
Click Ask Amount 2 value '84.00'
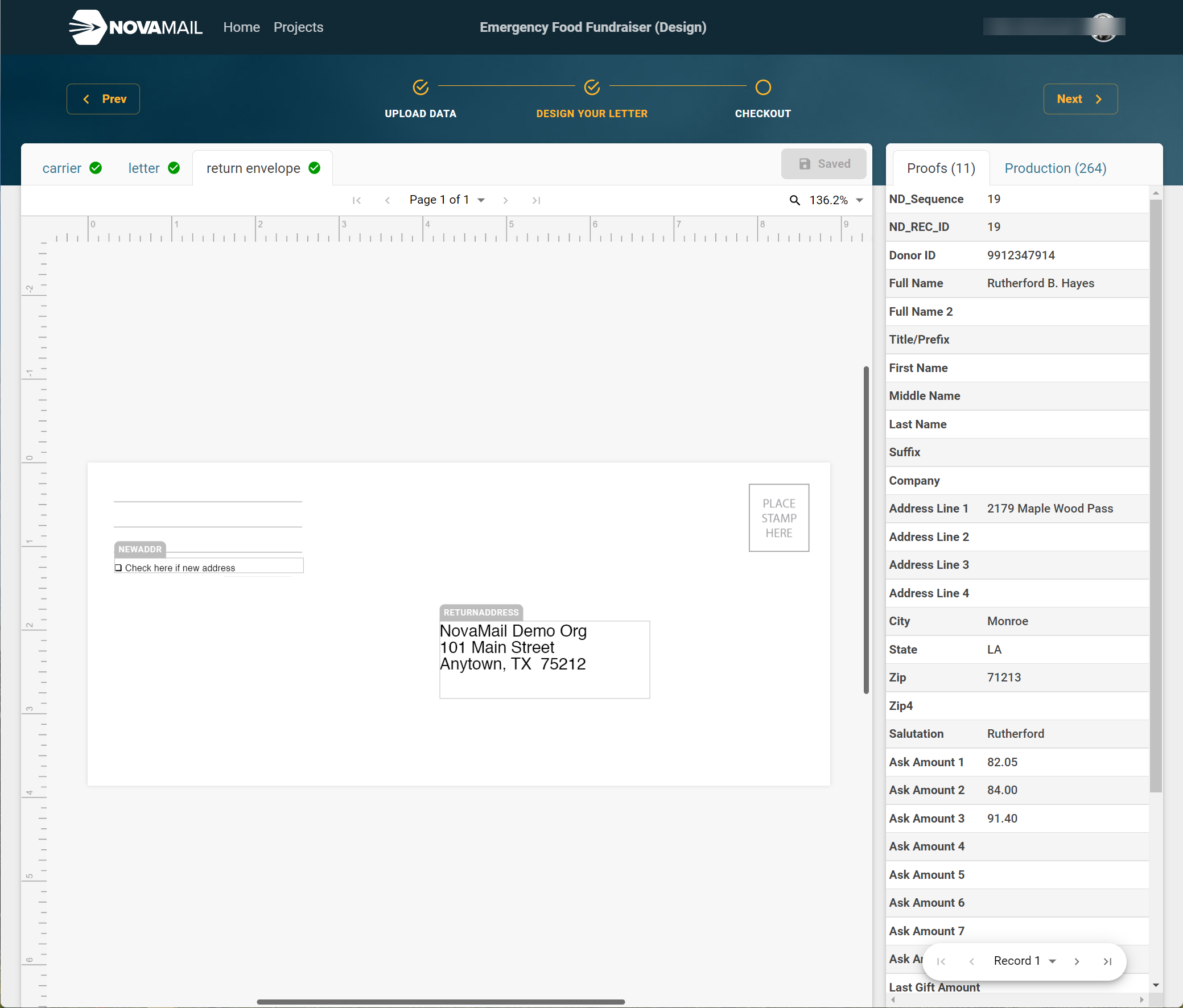click(1002, 790)
